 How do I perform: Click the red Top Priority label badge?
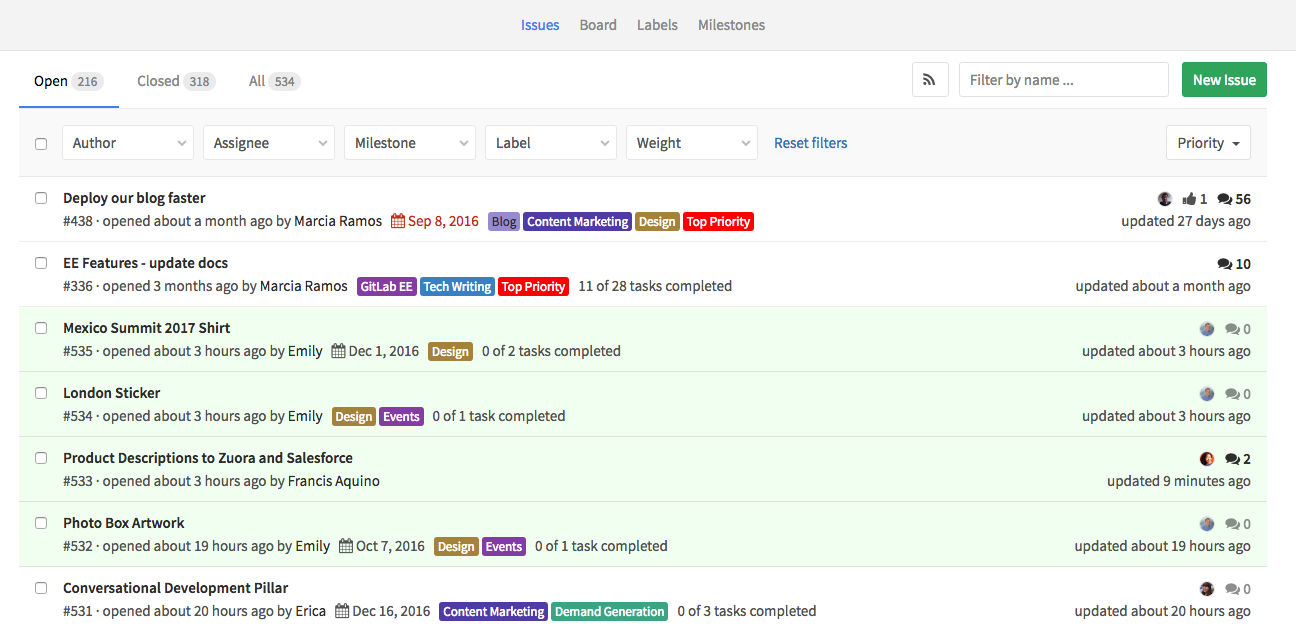(718, 221)
